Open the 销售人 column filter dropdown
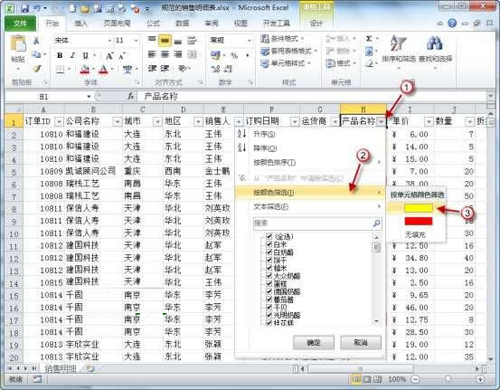The width and height of the screenshot is (500, 390). (x=238, y=122)
